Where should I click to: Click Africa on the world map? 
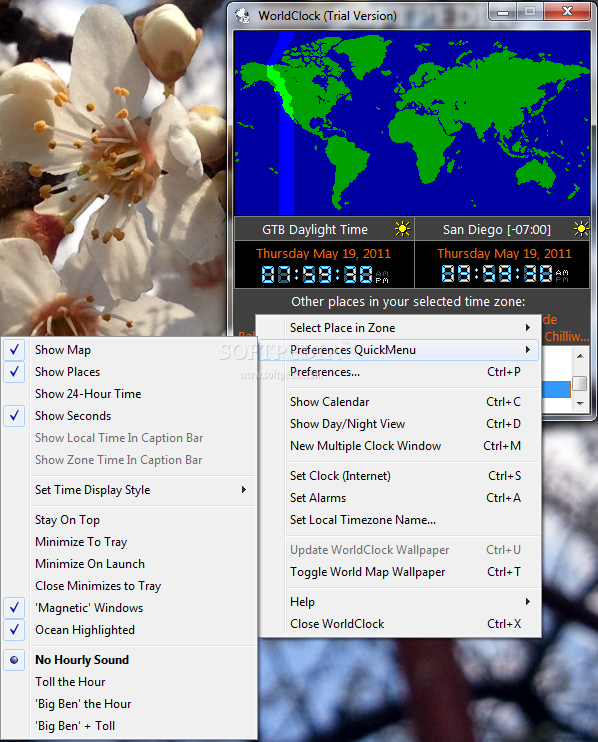(x=421, y=142)
